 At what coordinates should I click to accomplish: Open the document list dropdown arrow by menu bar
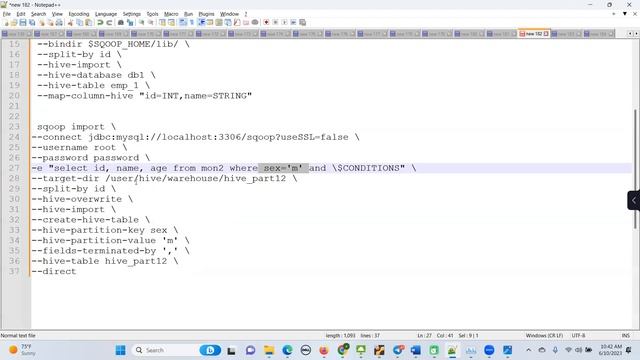point(624,14)
